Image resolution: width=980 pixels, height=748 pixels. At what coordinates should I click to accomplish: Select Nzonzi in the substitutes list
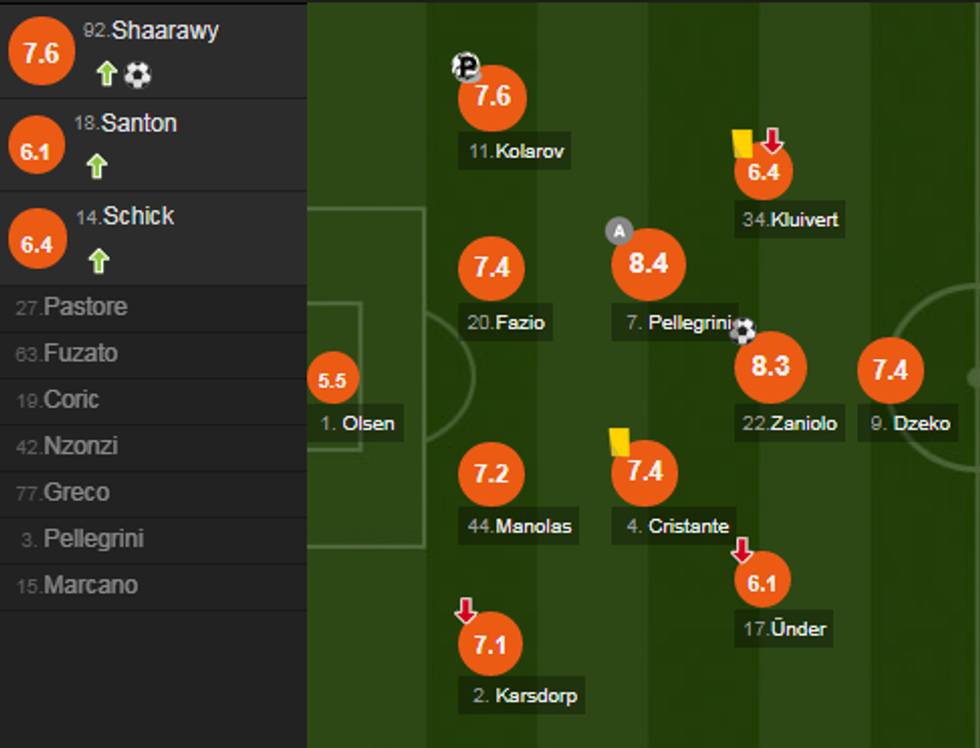click(x=81, y=446)
